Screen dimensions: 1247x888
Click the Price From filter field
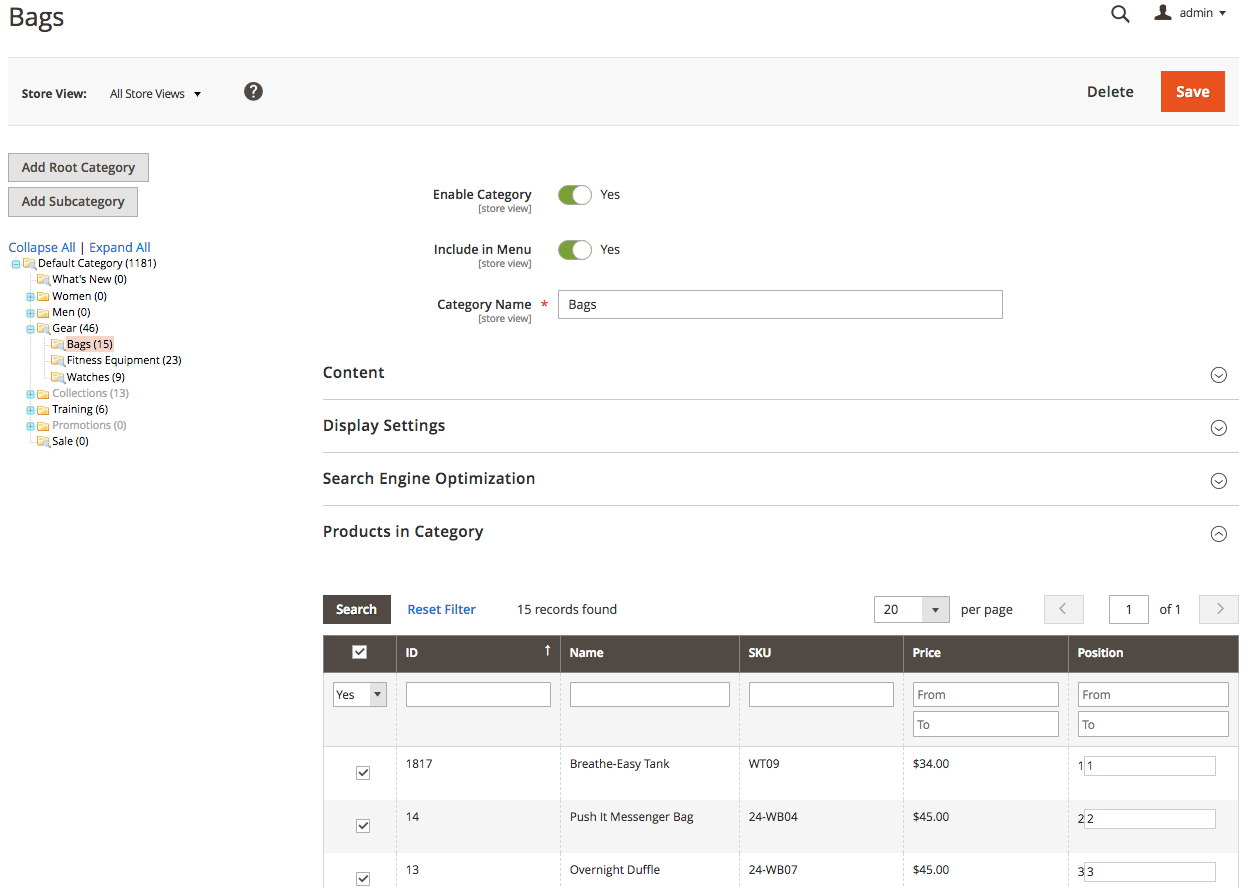click(x=986, y=694)
